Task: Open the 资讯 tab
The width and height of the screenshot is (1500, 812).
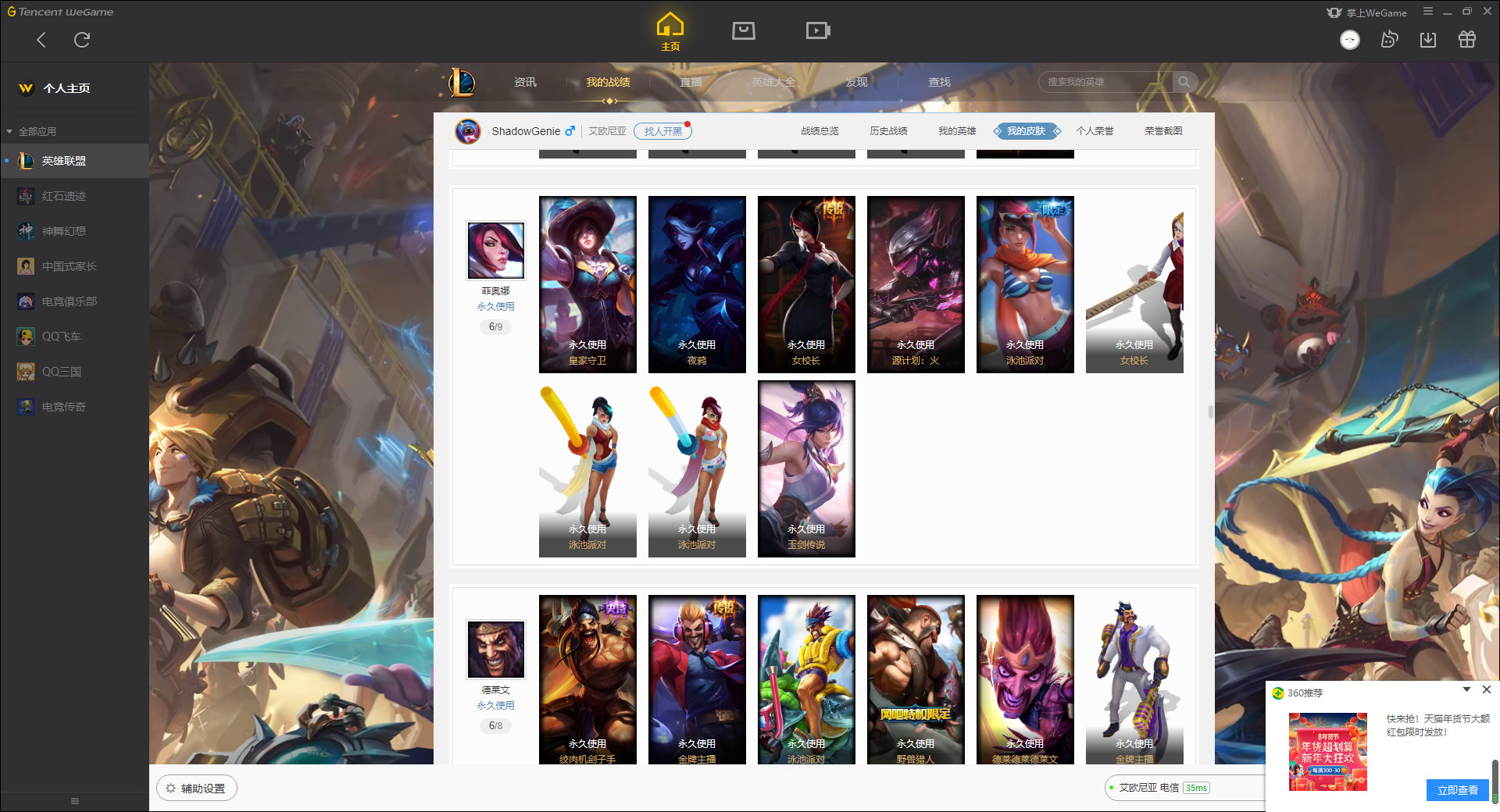Action: tap(525, 82)
